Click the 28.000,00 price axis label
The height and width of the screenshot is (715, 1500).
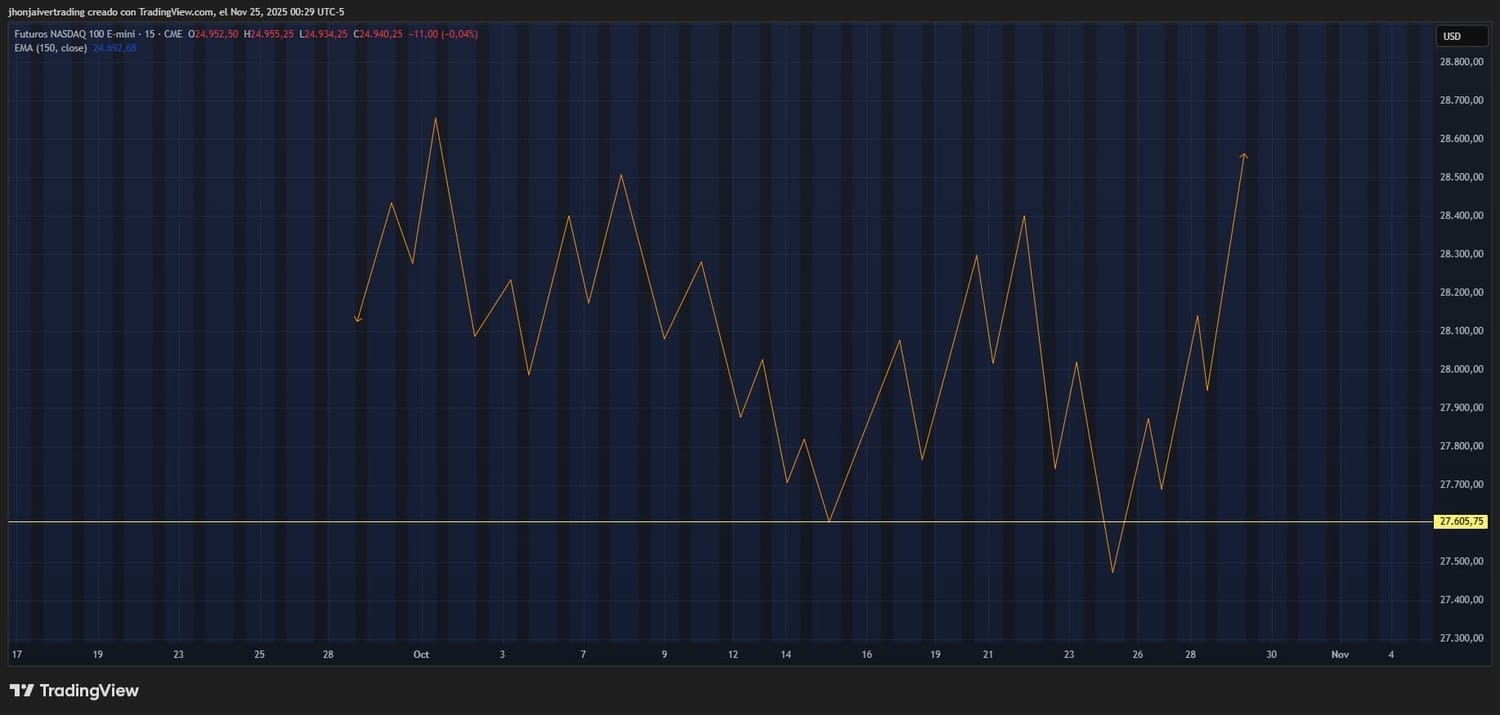click(x=1460, y=369)
